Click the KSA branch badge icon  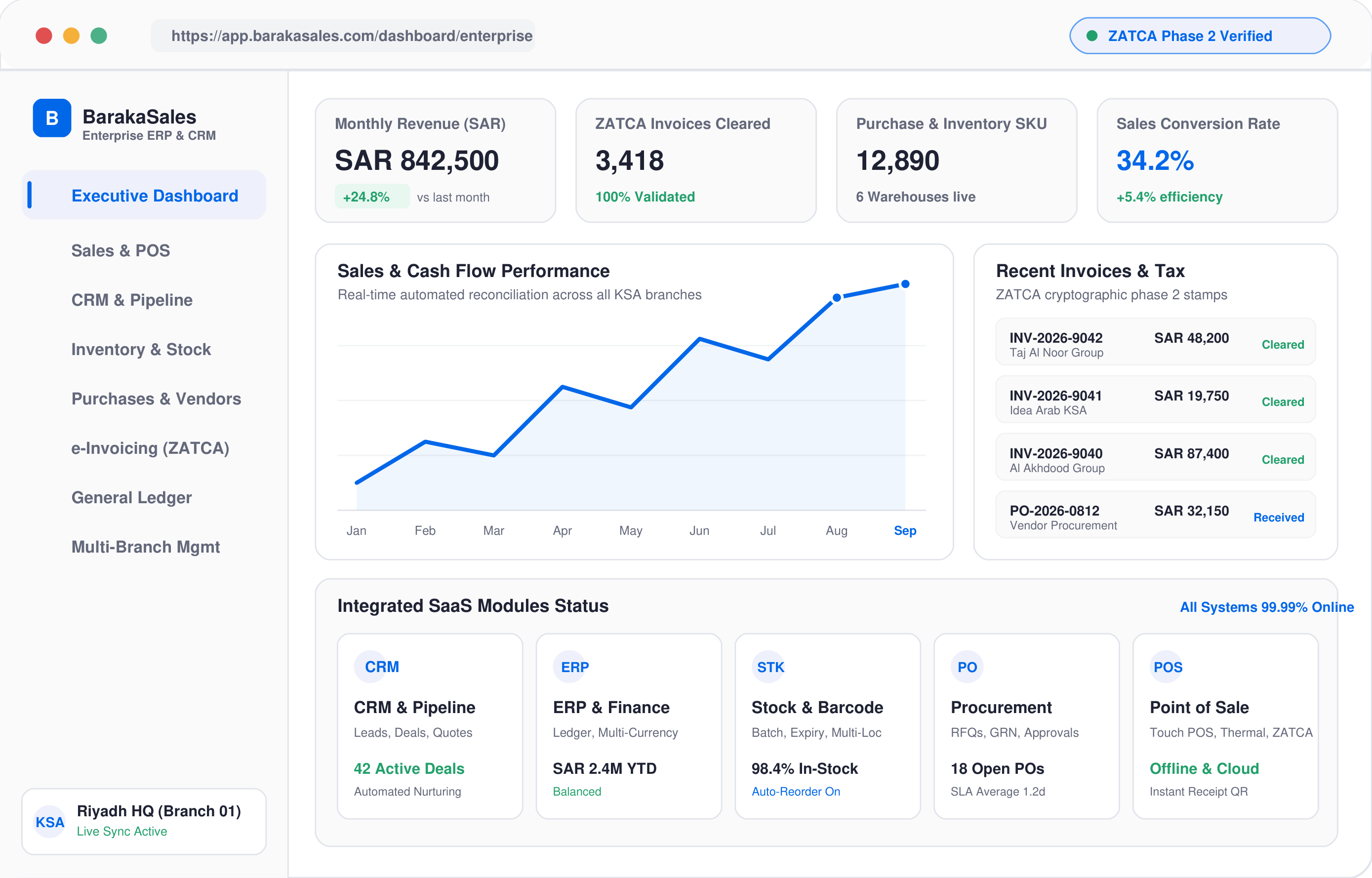[49, 822]
